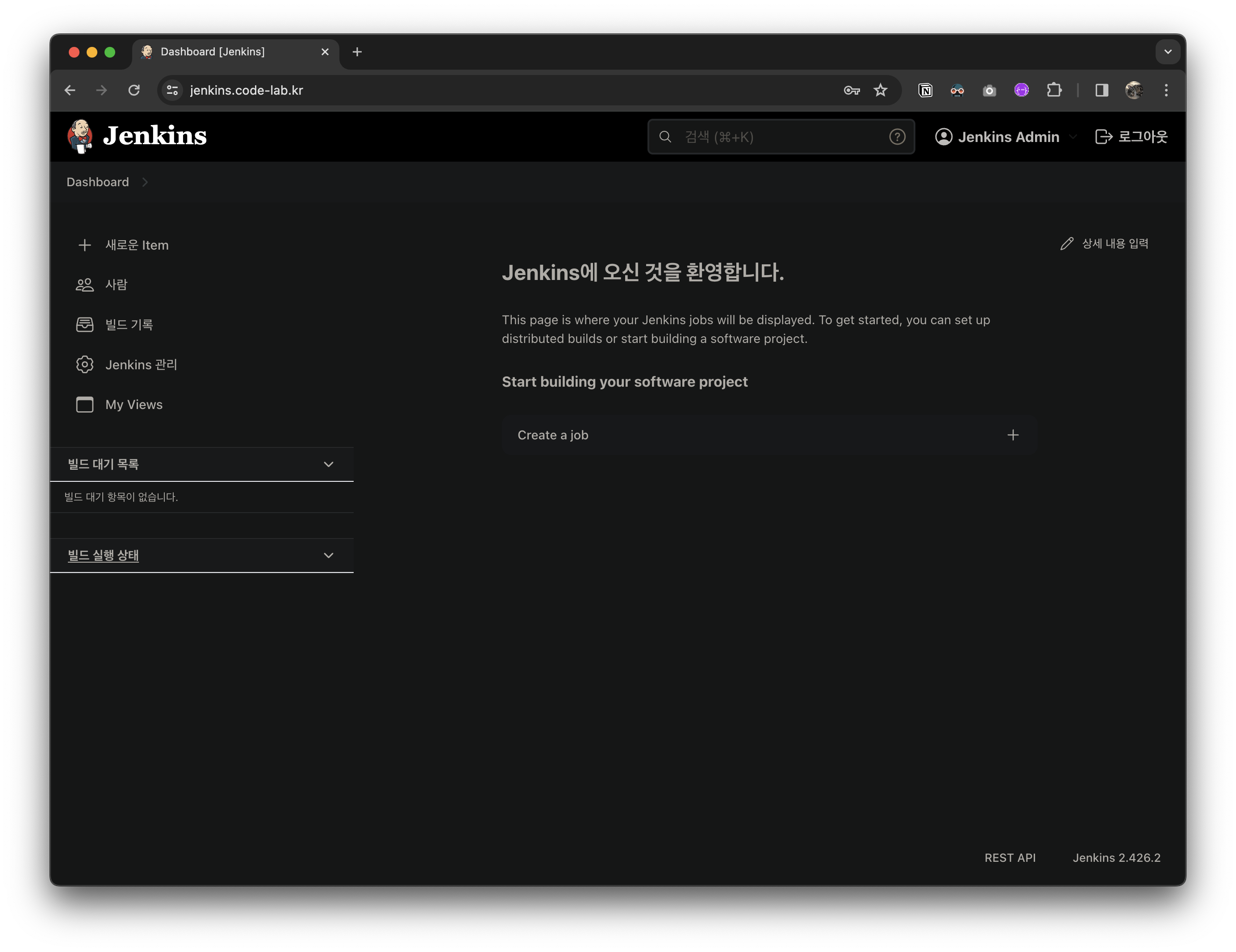The image size is (1236, 952).
Task: Open the REST API footer link
Action: point(1010,858)
